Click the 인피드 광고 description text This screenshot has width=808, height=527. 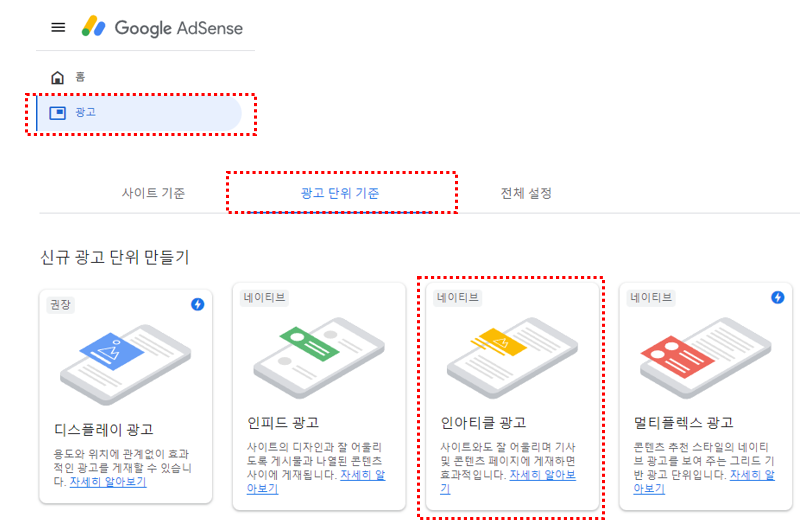[315, 467]
